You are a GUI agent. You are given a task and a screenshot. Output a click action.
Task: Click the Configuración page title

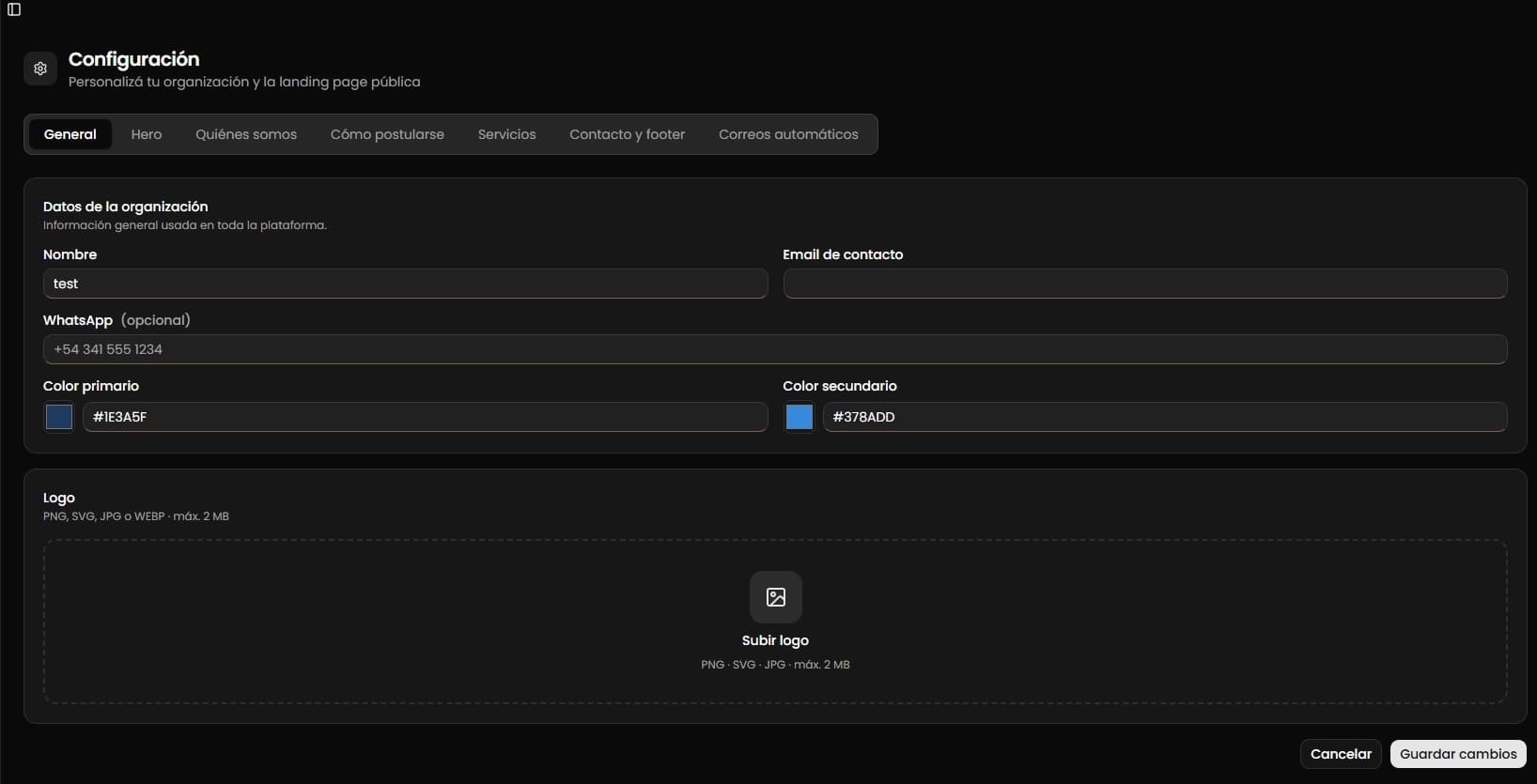click(134, 59)
